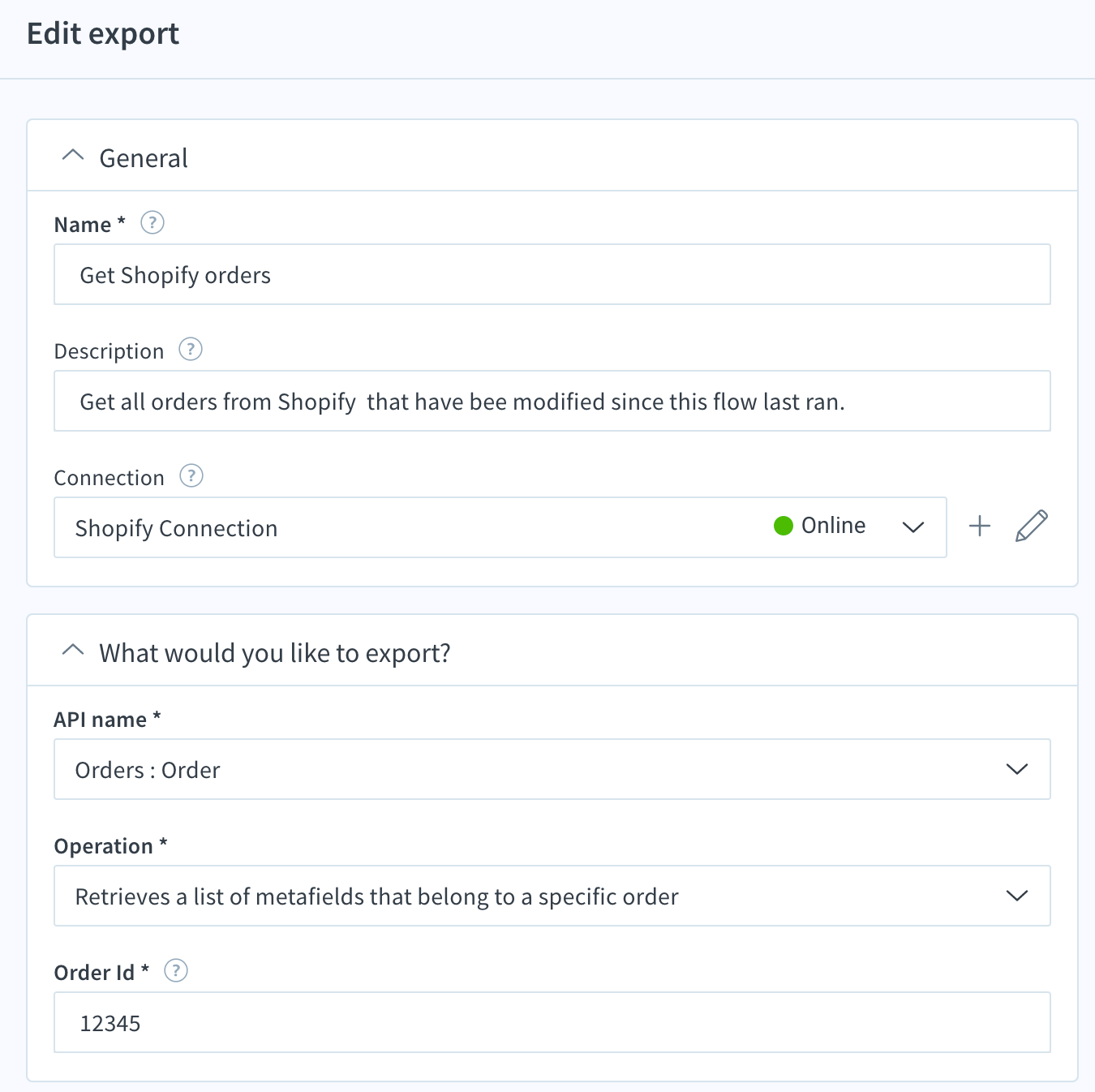Collapse the What would you like to export section
The height and width of the screenshot is (1092, 1095).
[73, 650]
